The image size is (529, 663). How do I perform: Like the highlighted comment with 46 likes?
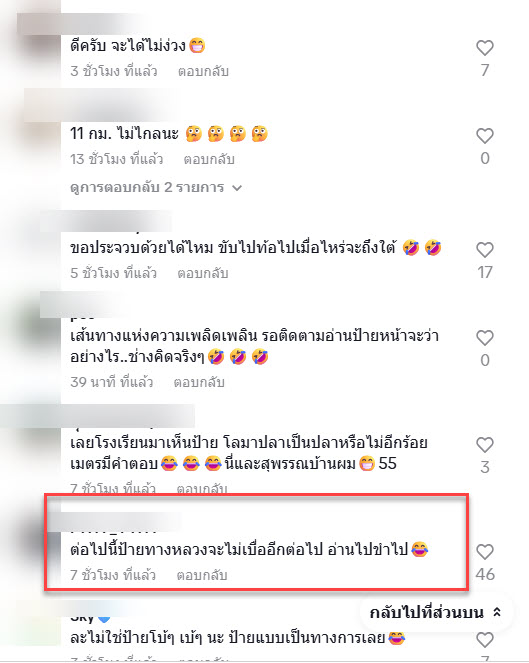485,552
